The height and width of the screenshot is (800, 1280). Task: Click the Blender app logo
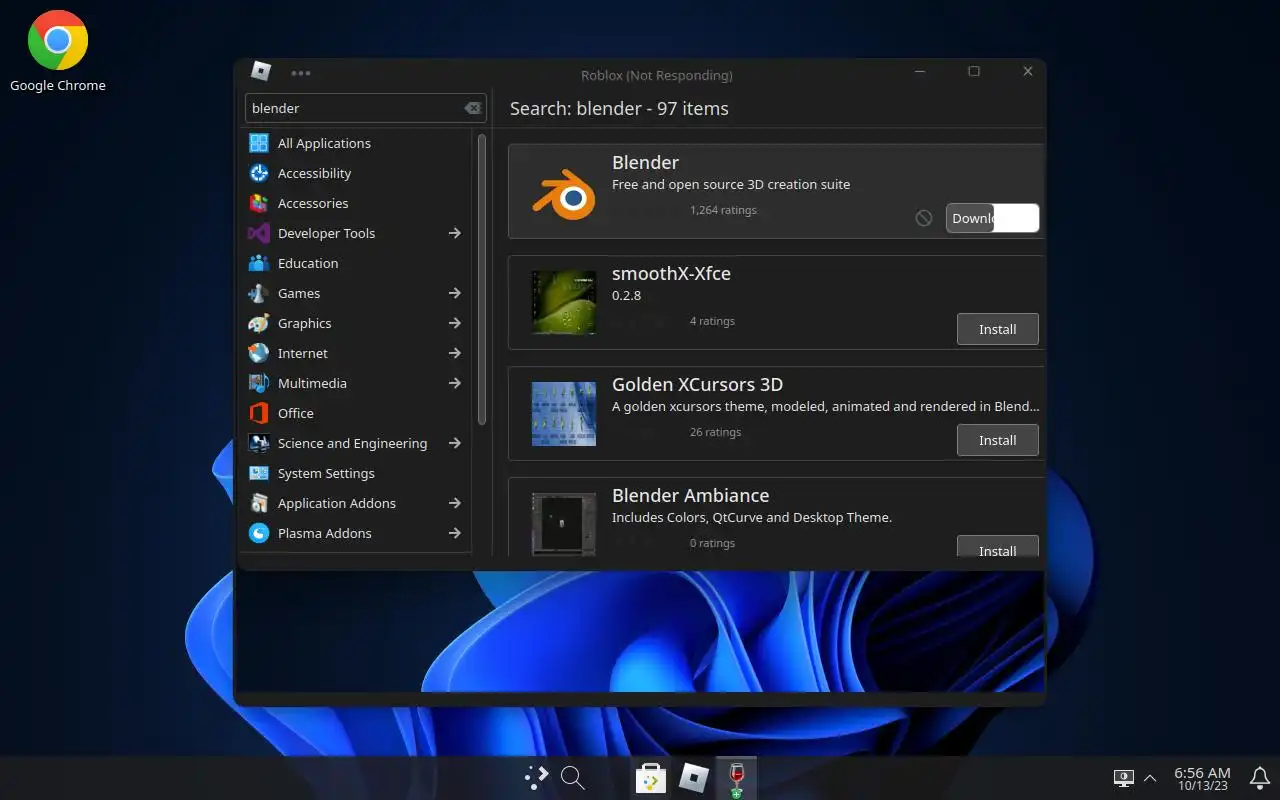click(564, 195)
